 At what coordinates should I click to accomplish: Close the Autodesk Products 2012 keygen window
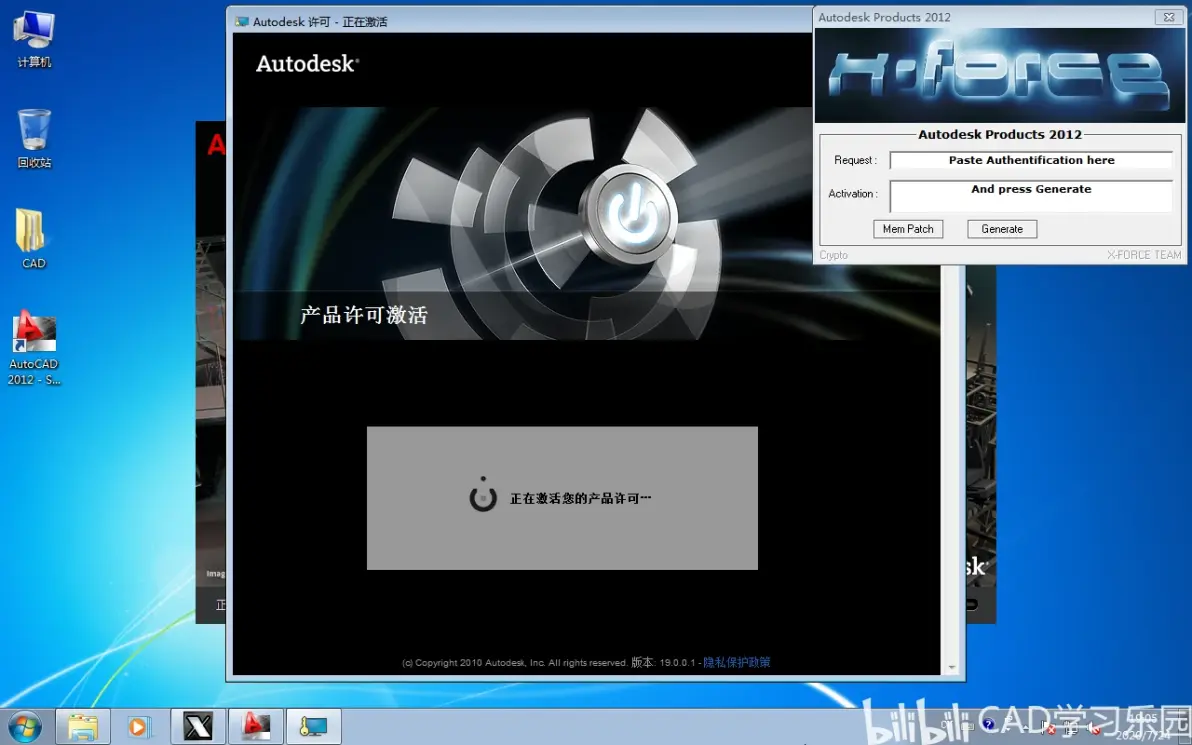[1169, 17]
